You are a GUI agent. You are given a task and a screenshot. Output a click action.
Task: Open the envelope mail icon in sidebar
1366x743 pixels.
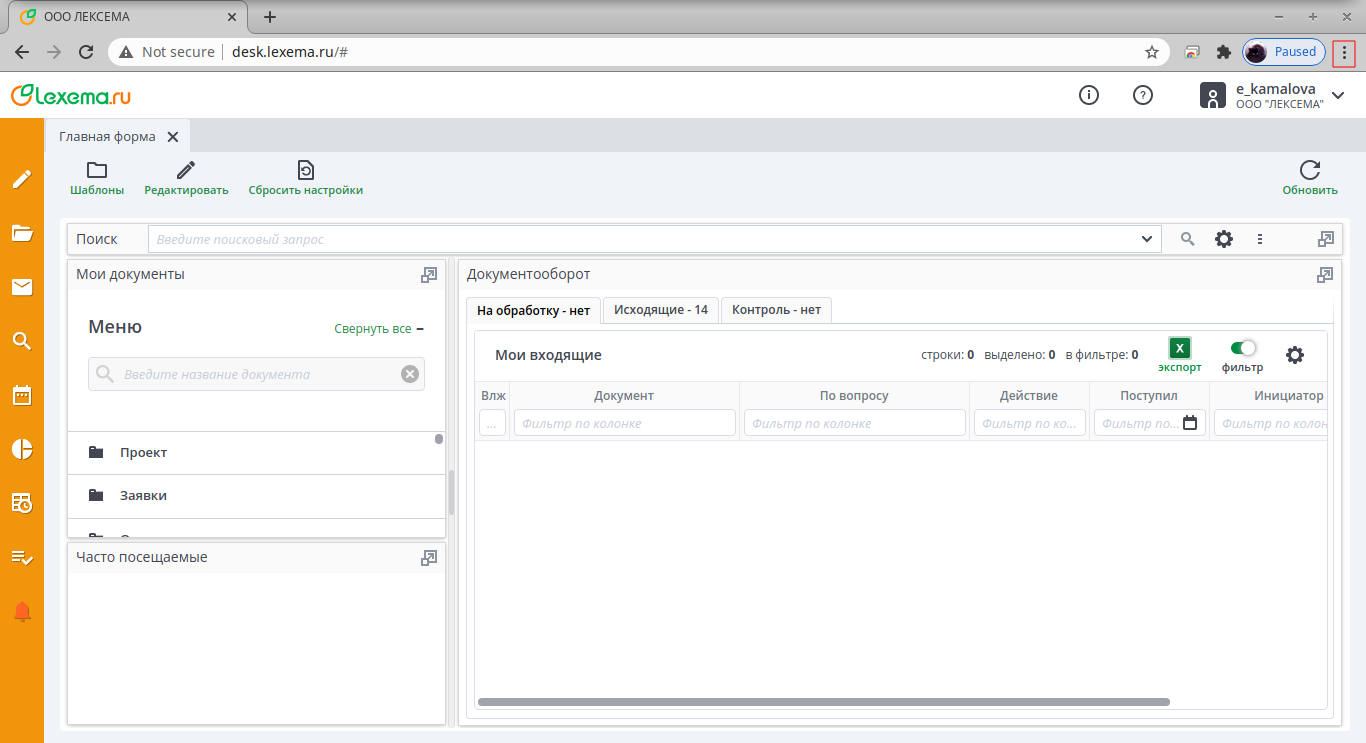point(22,288)
